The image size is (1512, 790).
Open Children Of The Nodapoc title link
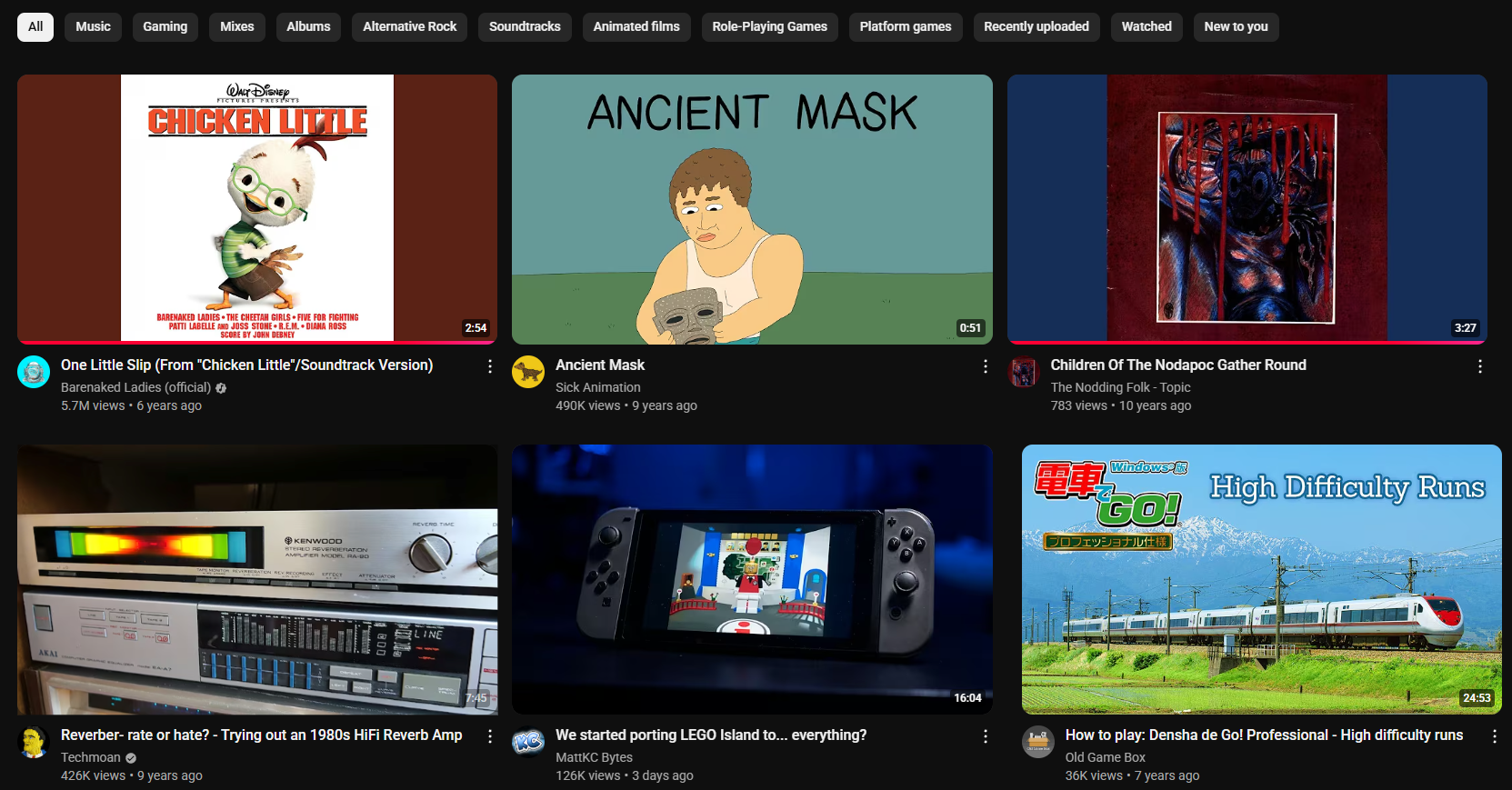tap(1178, 365)
